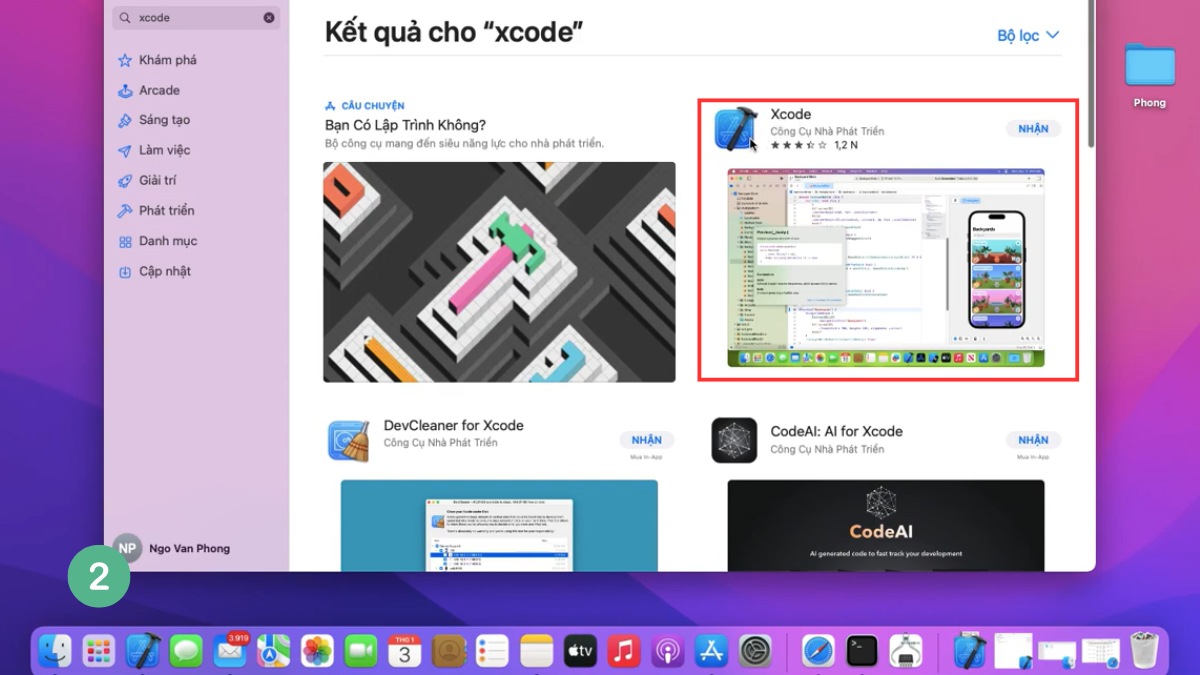Open Finder from the Dock
This screenshot has height=675, width=1200.
pyautogui.click(x=55, y=651)
